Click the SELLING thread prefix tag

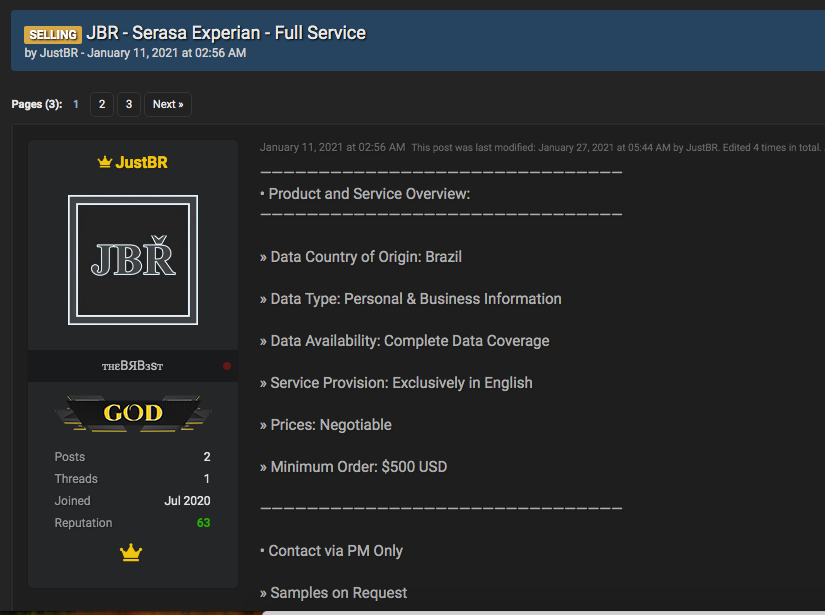pyautogui.click(x=52, y=35)
